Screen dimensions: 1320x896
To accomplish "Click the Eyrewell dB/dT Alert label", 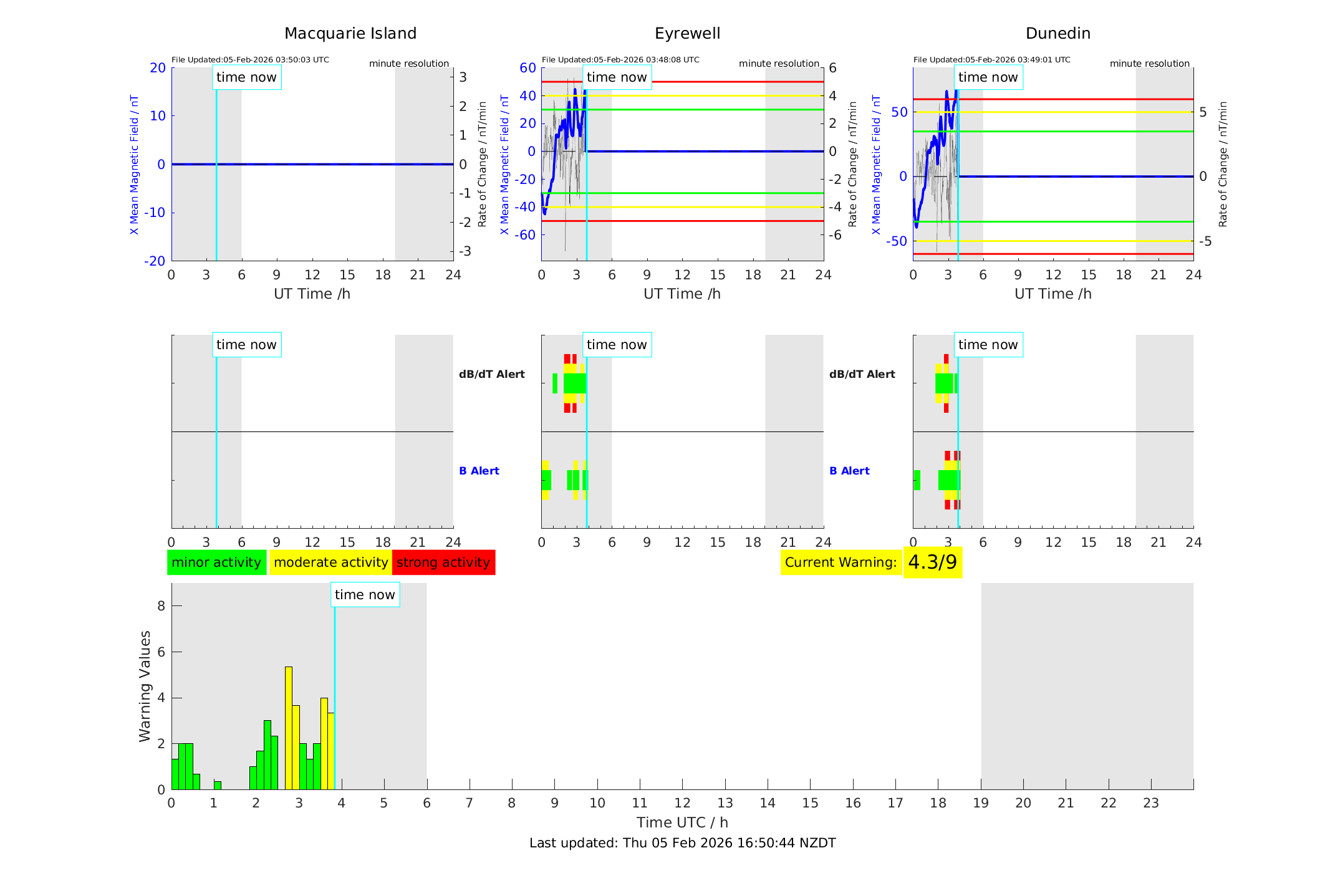I will click(x=491, y=374).
